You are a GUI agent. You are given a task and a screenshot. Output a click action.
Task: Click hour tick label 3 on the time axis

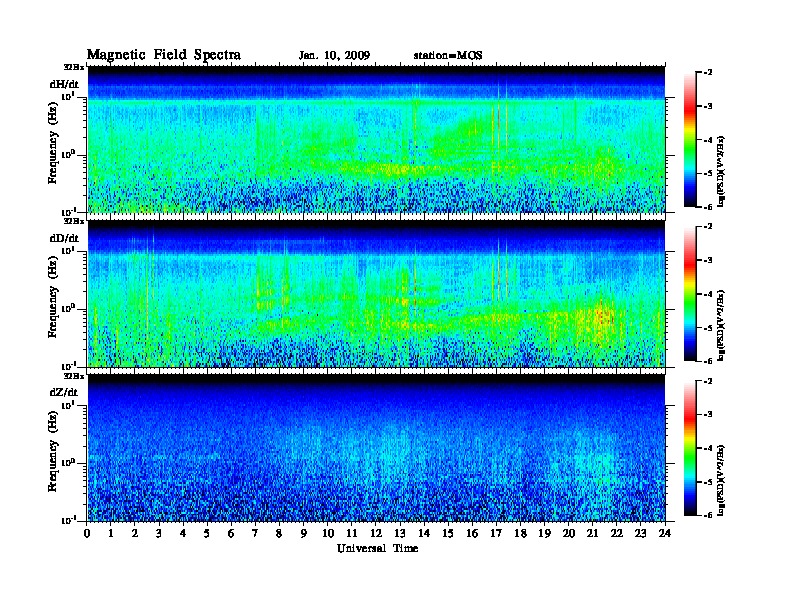(159, 533)
